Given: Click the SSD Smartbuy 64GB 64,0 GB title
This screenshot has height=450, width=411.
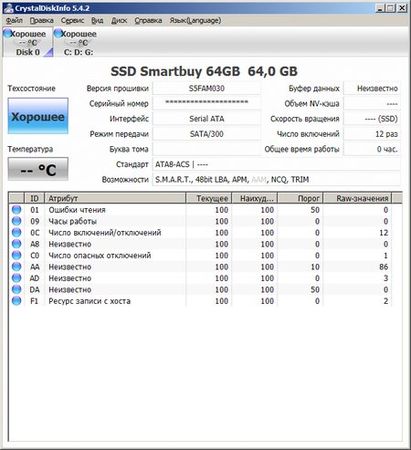Looking at the screenshot, I should [x=204, y=71].
